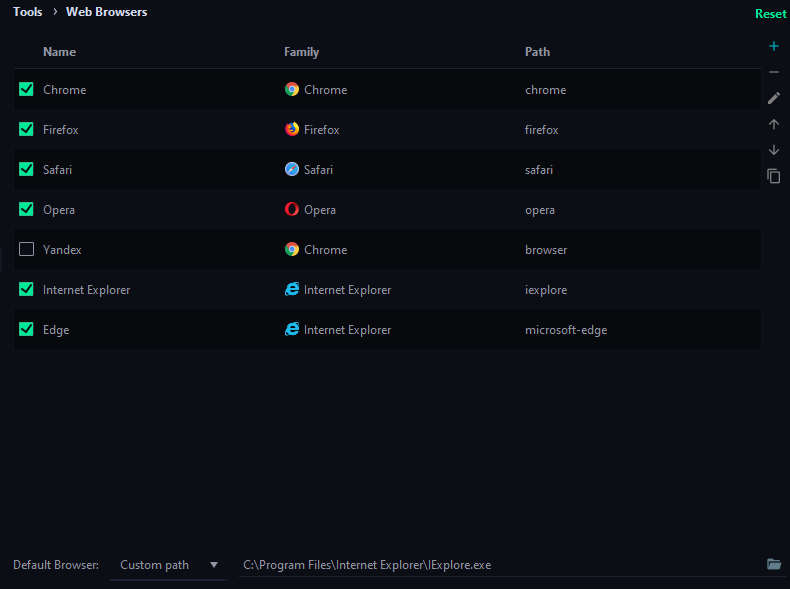Disable the Edge browser checkbox
This screenshot has width=790, height=589.
pyautogui.click(x=26, y=329)
